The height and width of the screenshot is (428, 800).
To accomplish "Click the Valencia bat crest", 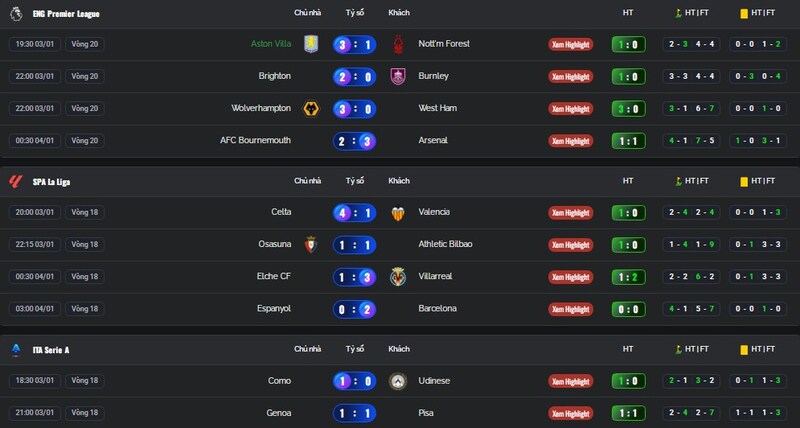I will tap(399, 212).
